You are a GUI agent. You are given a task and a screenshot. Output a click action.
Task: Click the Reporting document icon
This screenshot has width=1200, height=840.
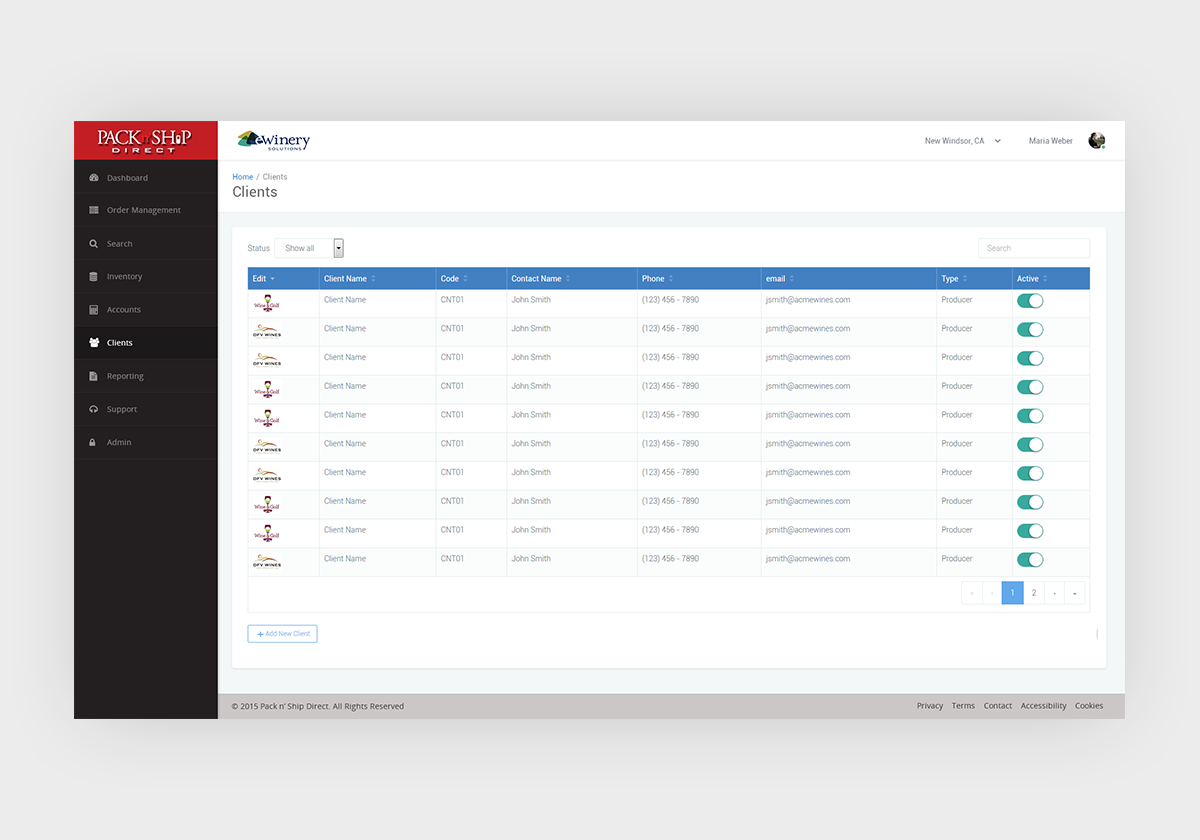pos(94,376)
